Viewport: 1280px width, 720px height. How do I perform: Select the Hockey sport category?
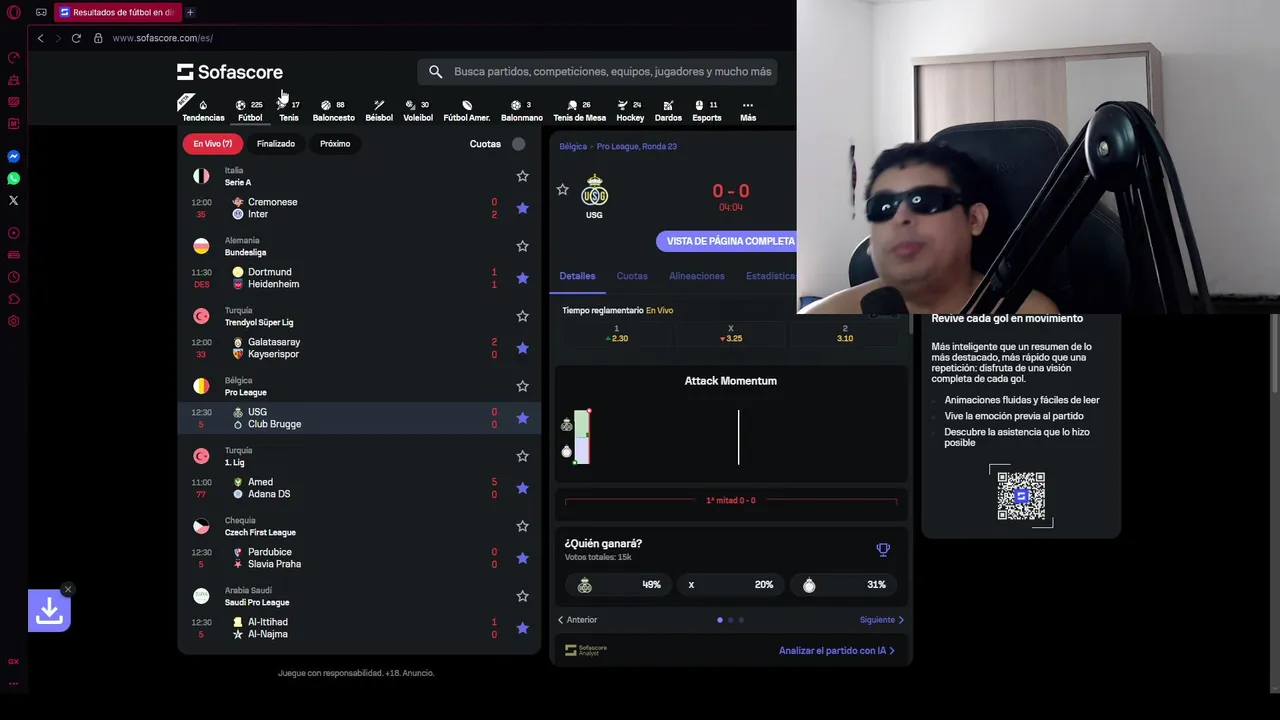pos(630,110)
